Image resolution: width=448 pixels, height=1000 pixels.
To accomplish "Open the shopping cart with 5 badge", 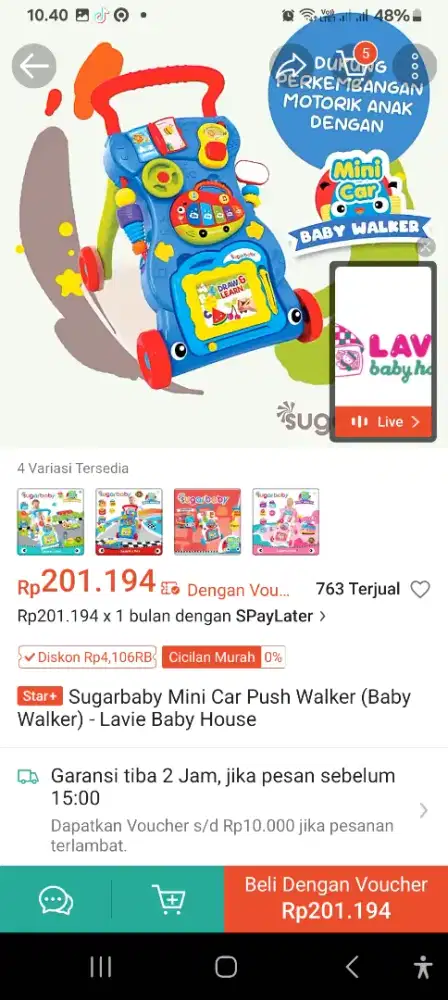I will point(352,66).
